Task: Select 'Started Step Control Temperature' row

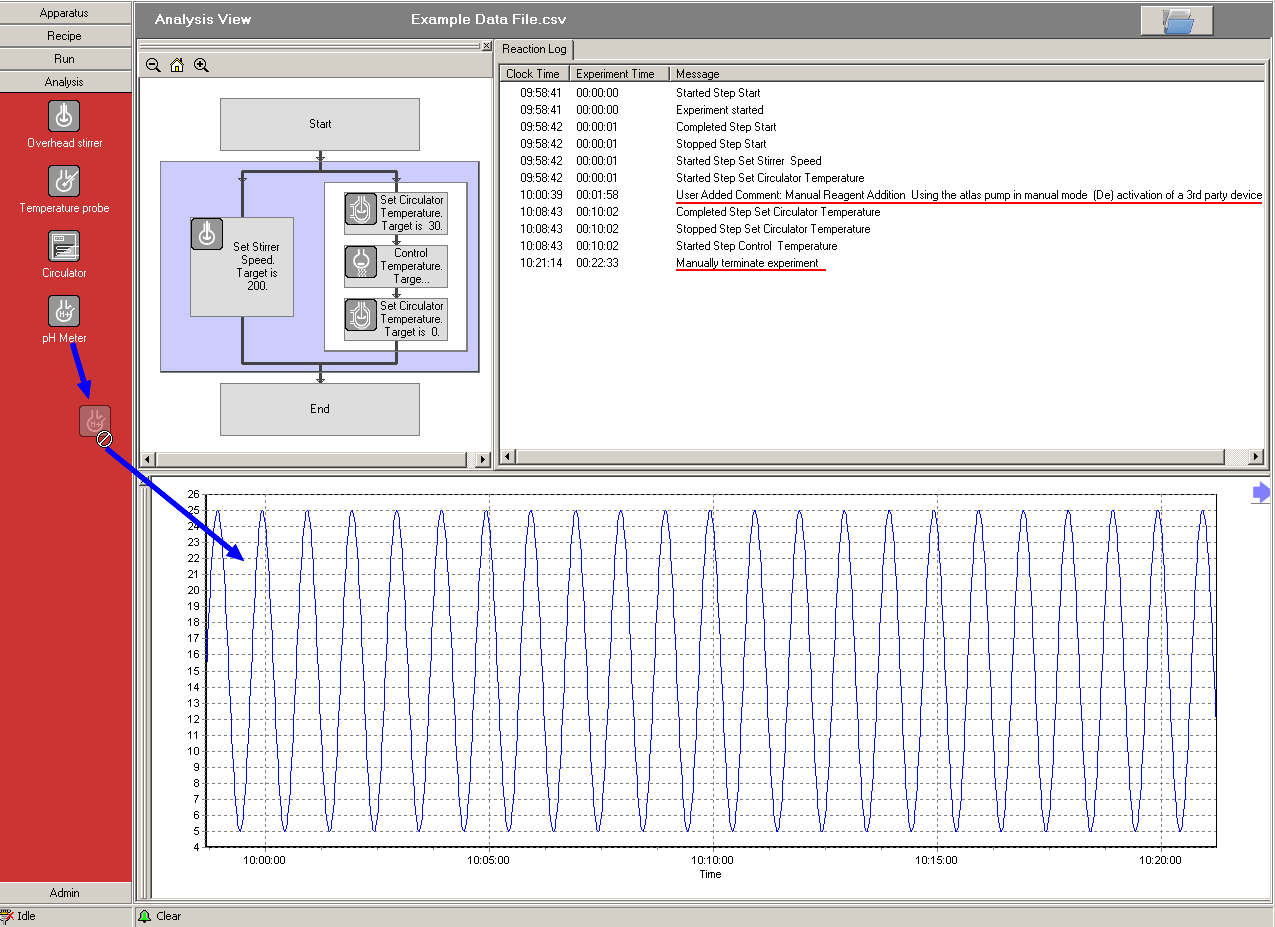Action: tap(882, 246)
